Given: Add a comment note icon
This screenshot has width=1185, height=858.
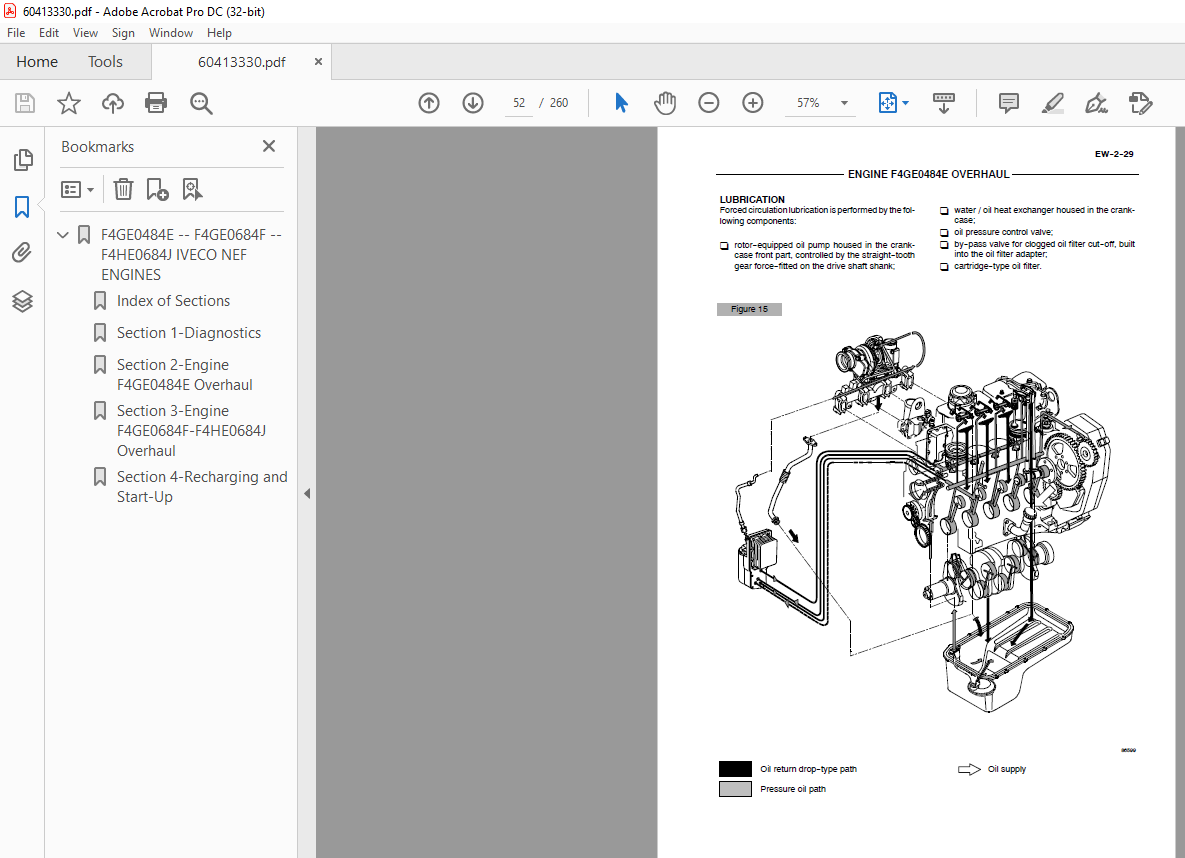Looking at the screenshot, I should point(1009,103).
